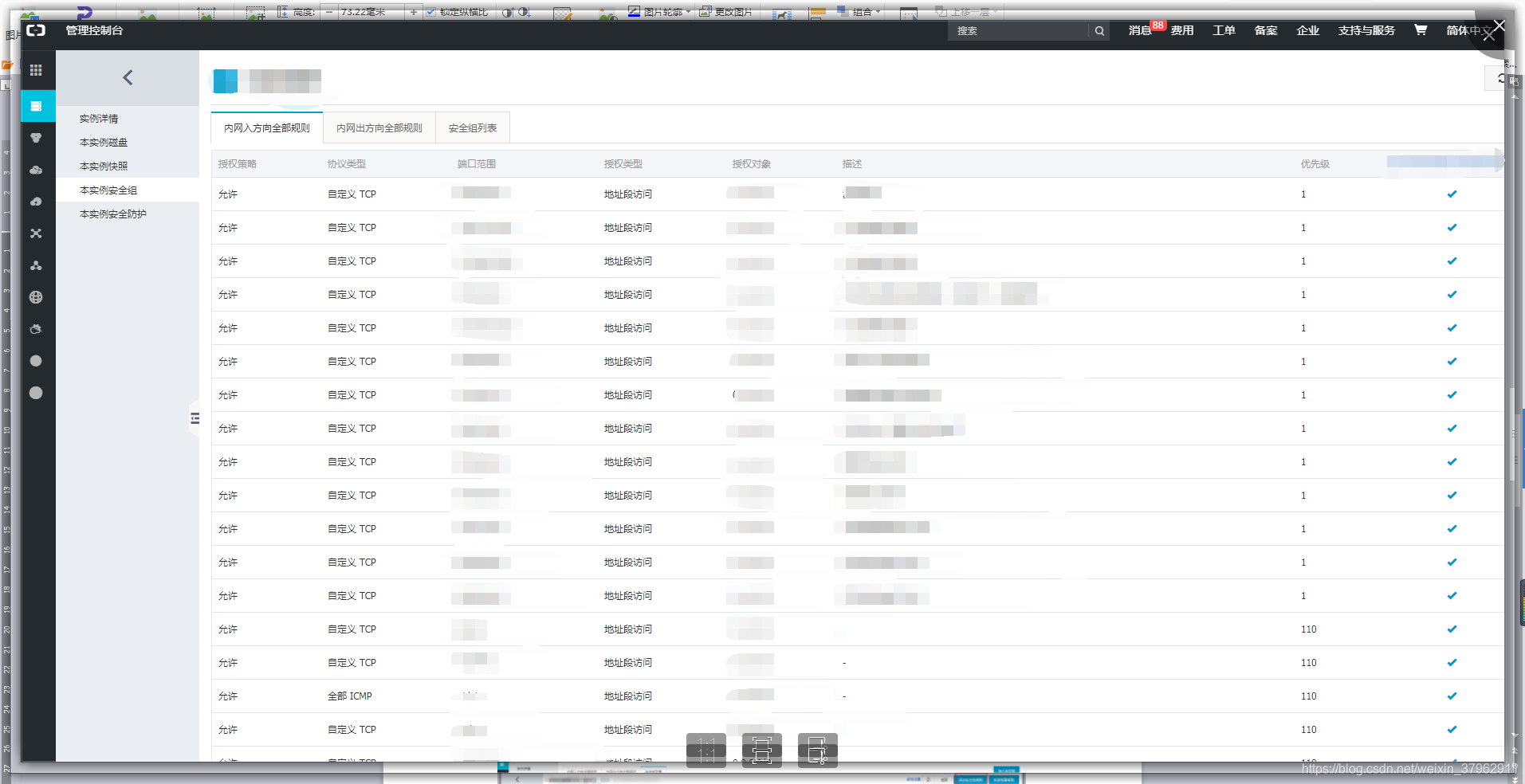1525x784 pixels.
Task: Click 企业 in top bar
Action: pos(1308,30)
